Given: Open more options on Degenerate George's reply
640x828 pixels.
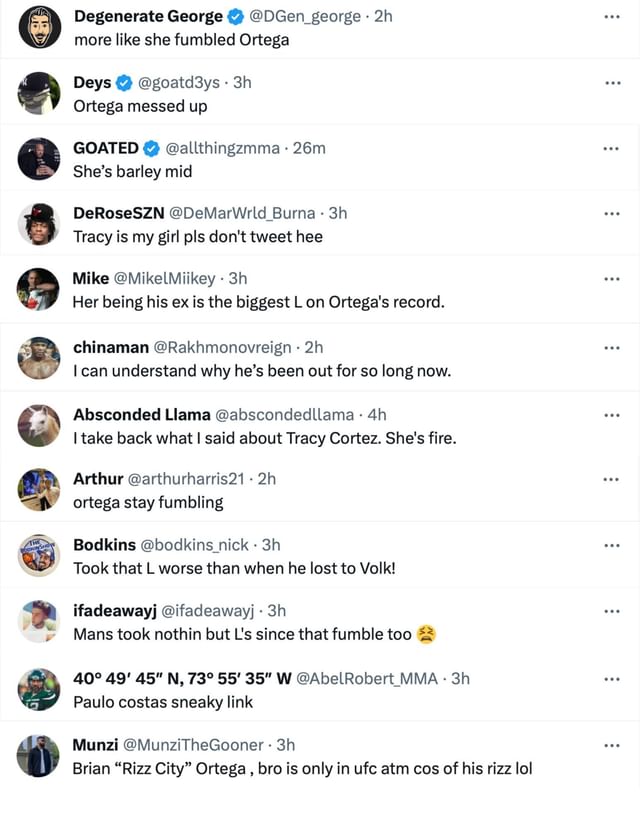Looking at the screenshot, I should (611, 17).
